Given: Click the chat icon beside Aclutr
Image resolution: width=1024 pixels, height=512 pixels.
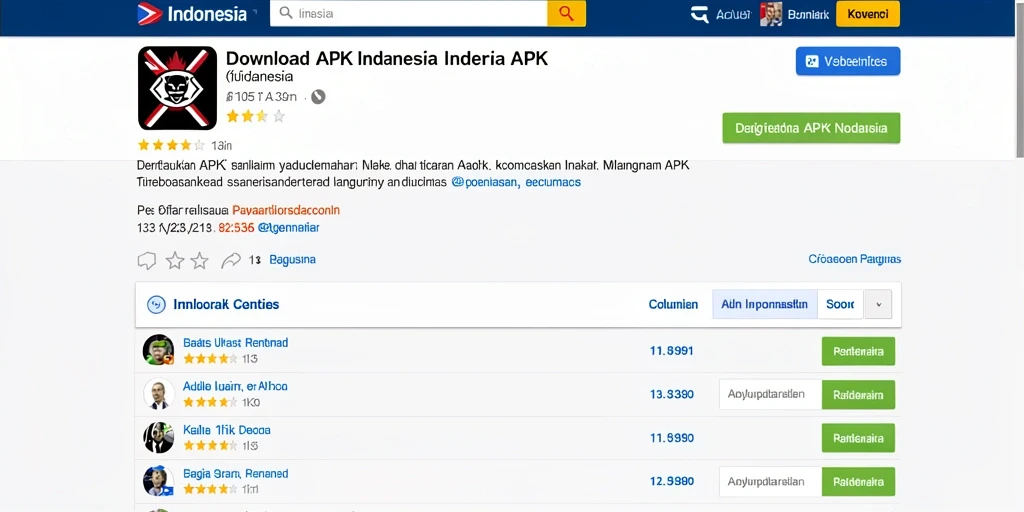Looking at the screenshot, I should (699, 14).
